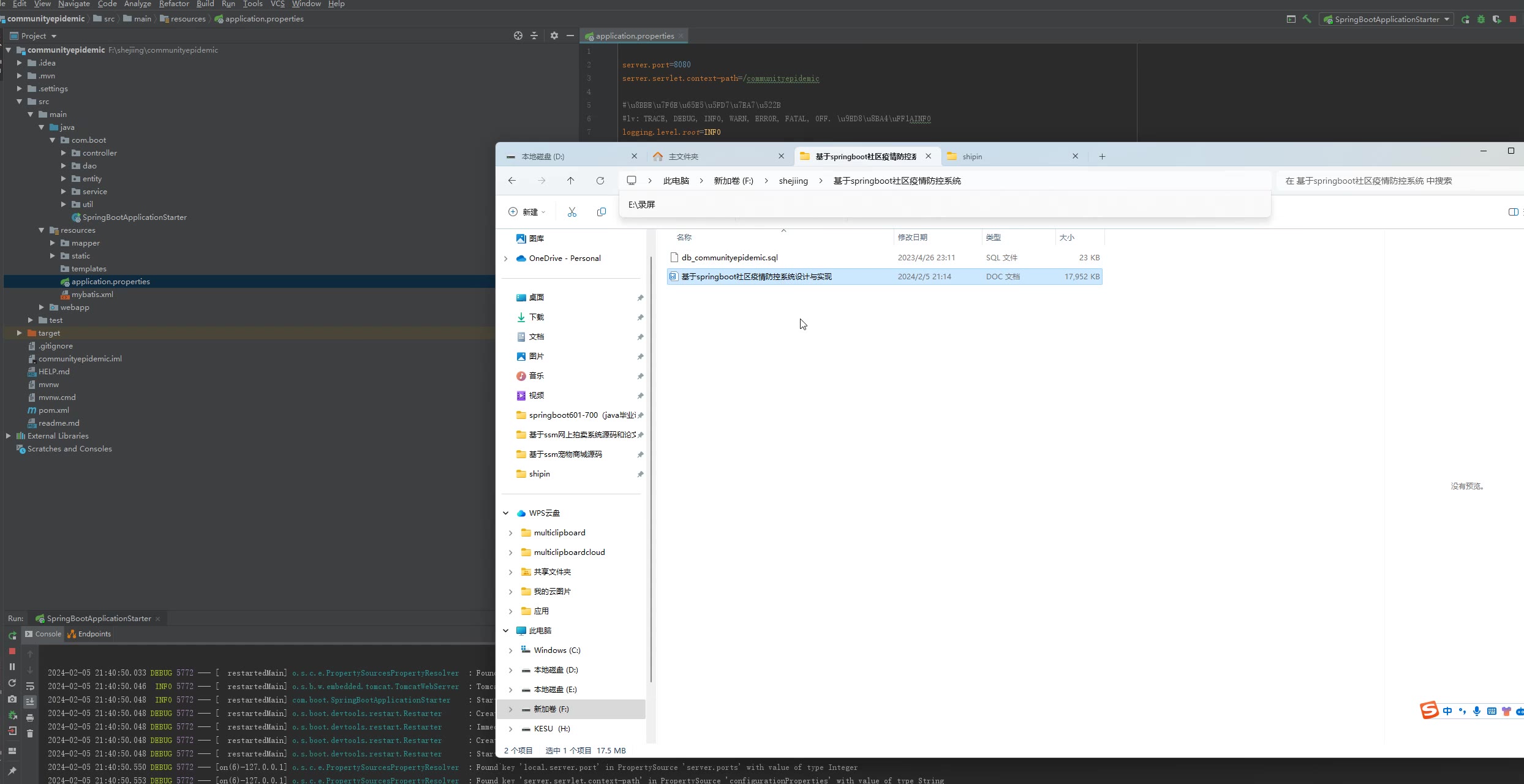
Task: Run with Coverage from the top toolbar
Action: (x=1496, y=20)
